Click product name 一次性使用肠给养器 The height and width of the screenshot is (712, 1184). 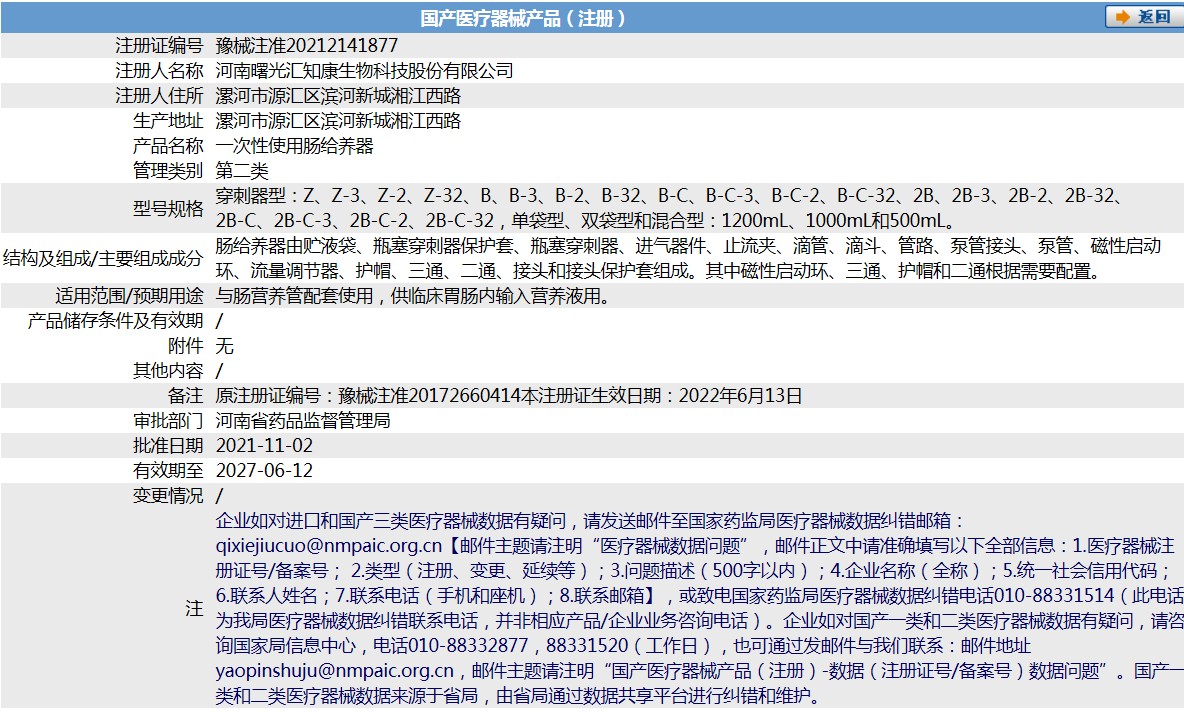click(x=294, y=146)
